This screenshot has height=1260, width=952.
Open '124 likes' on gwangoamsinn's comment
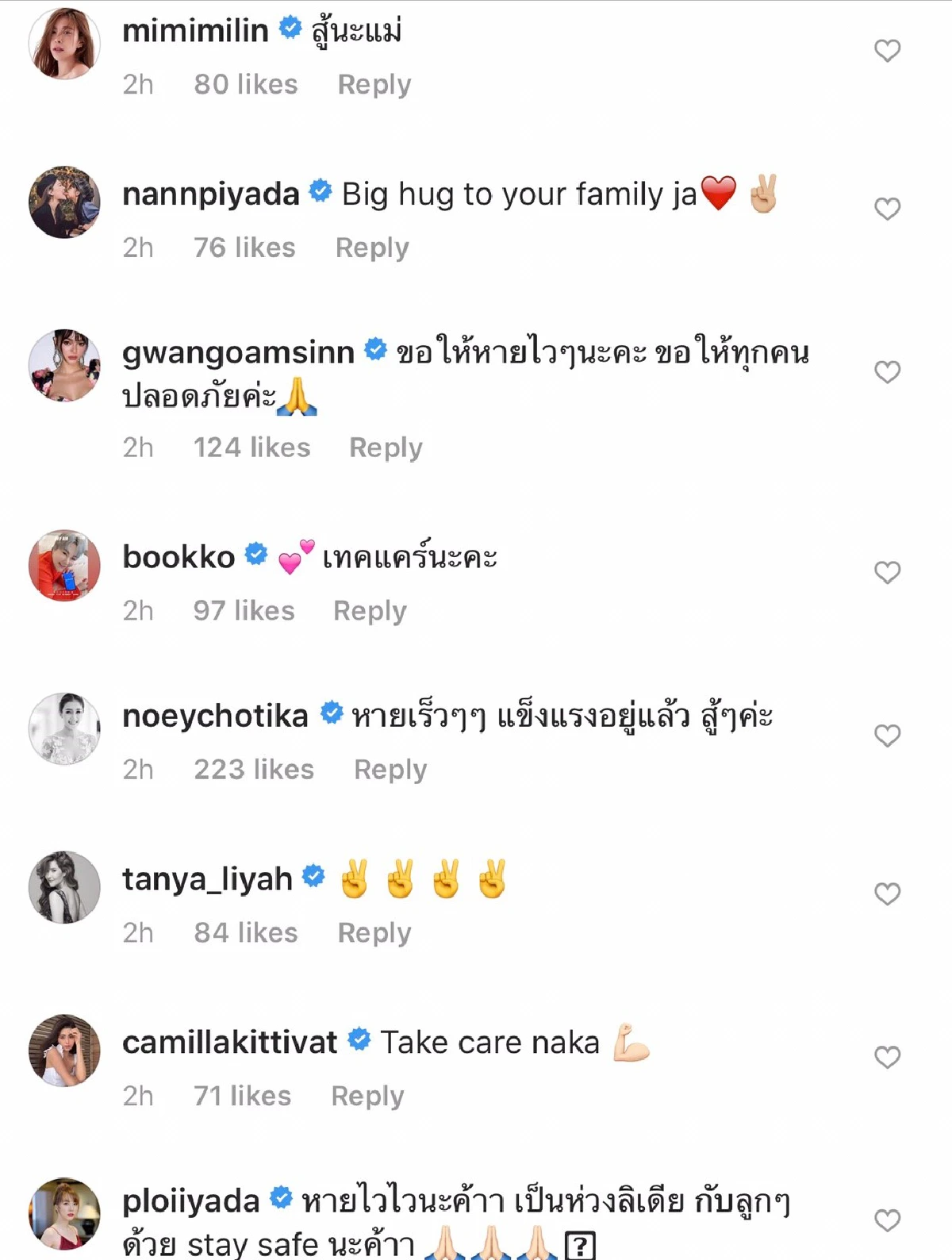[252, 447]
